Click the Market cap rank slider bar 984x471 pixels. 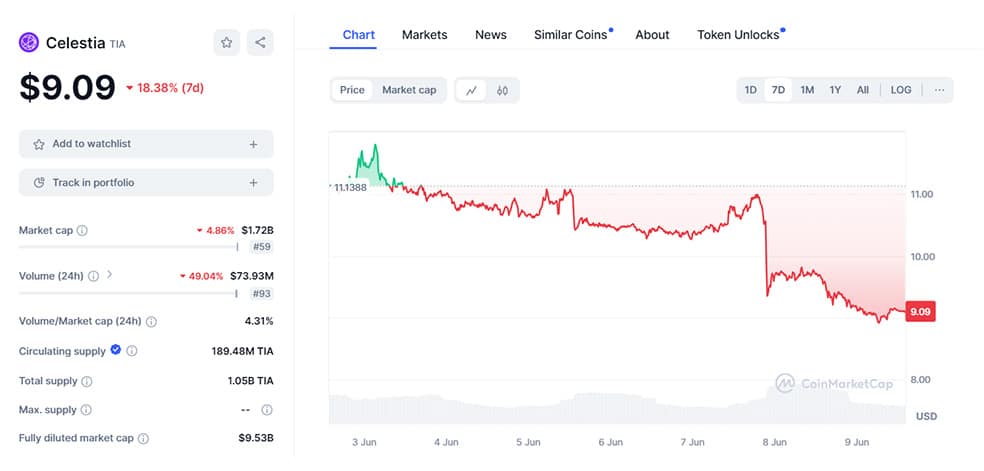[x=129, y=247]
